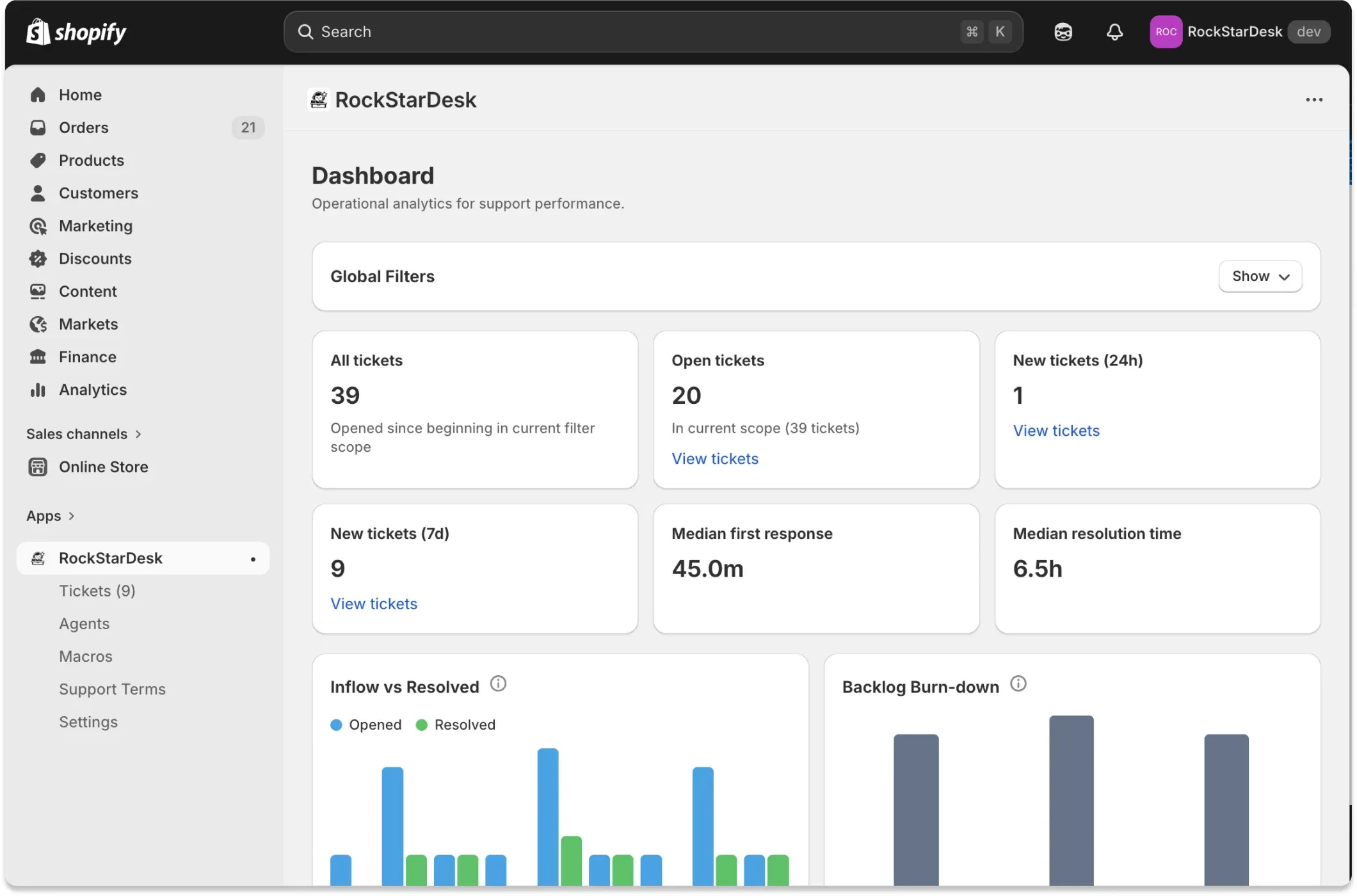The height and width of the screenshot is (896, 1357).
Task: Click into the Search field
Action: coord(653,31)
